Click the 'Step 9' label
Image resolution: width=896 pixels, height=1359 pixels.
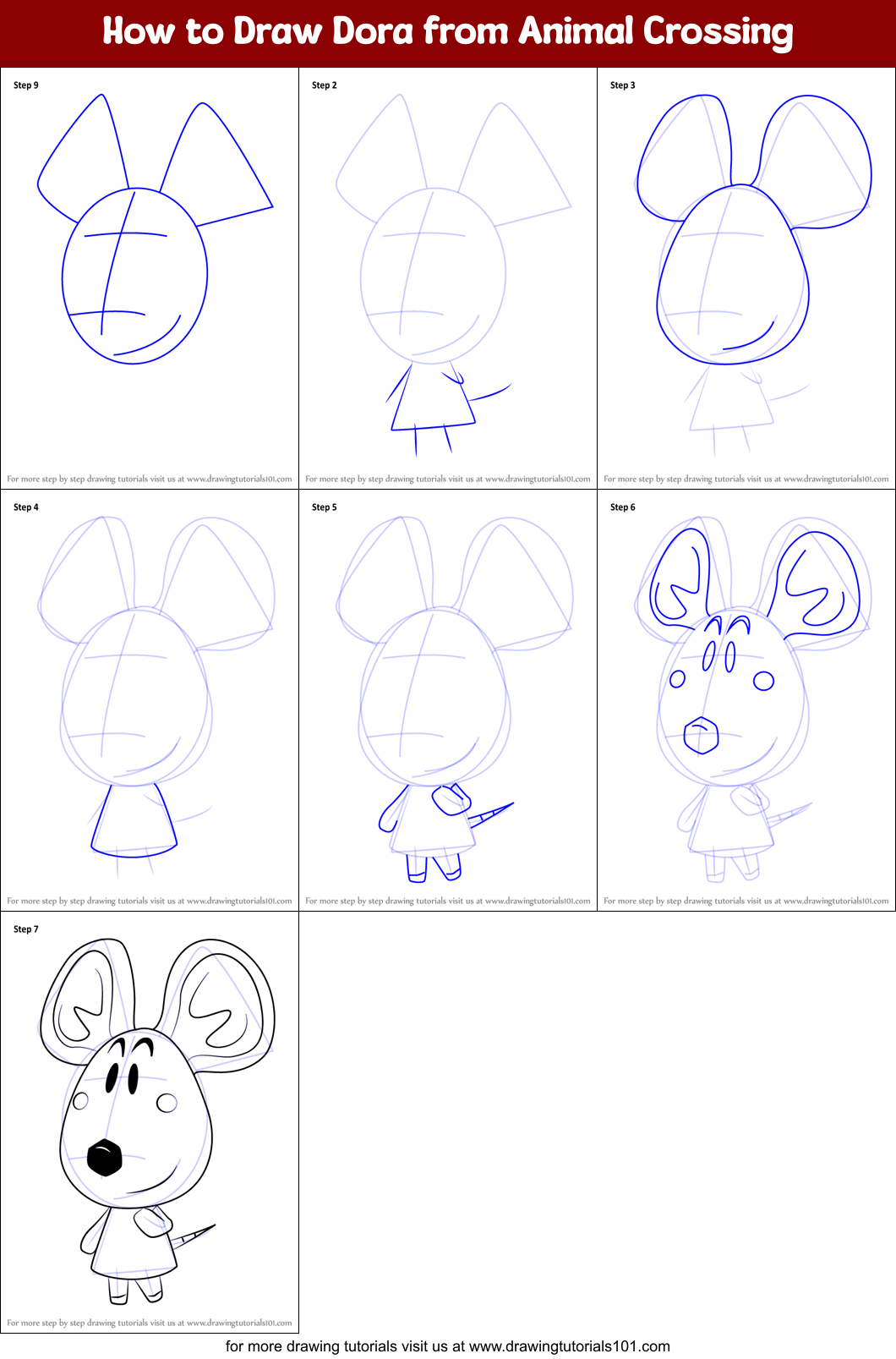pyautogui.click(x=26, y=85)
